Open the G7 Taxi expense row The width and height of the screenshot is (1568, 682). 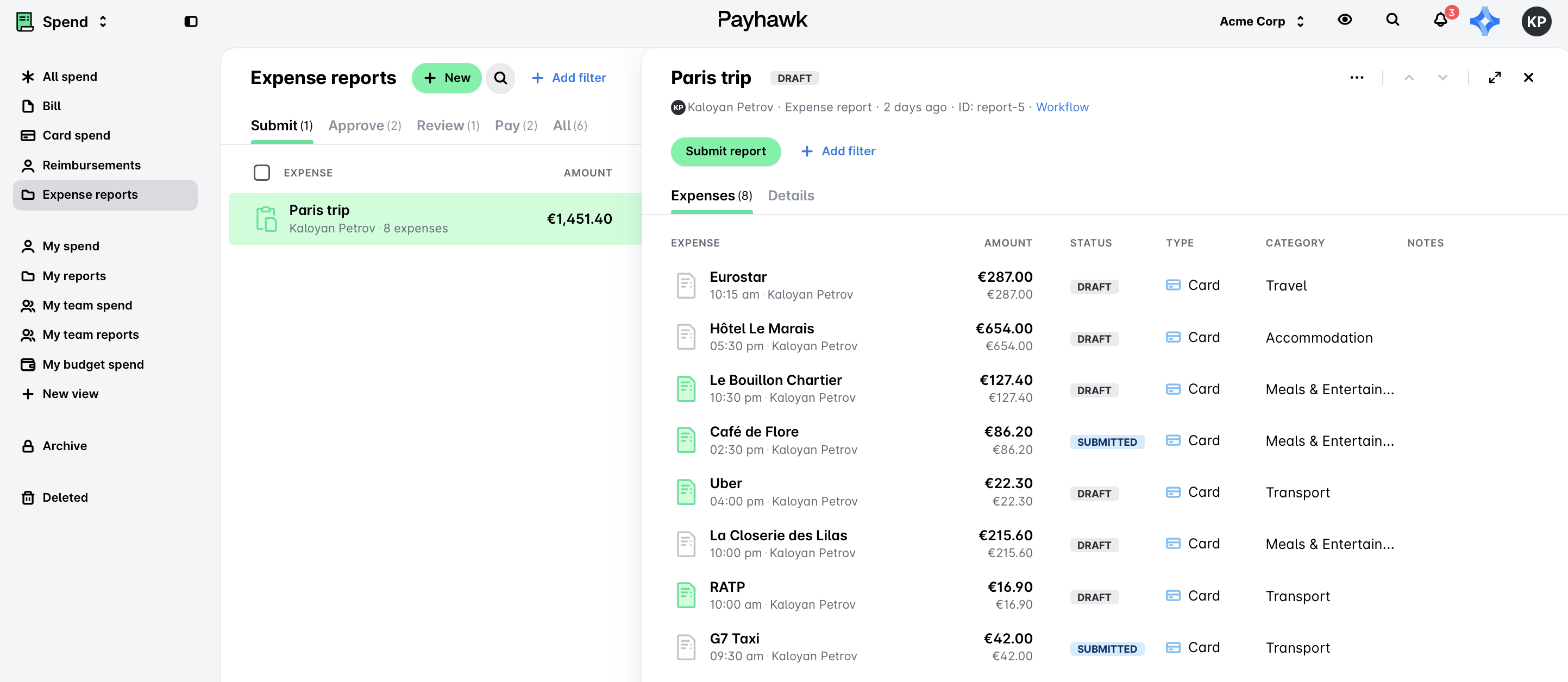(1104, 647)
